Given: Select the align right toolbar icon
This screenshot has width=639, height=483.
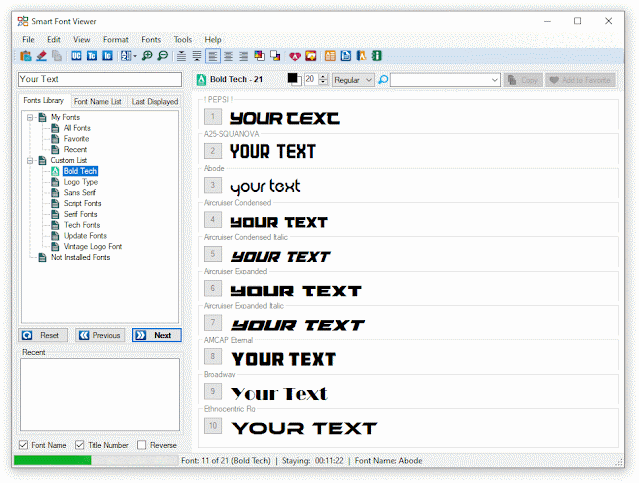Looking at the screenshot, I should click(x=243, y=56).
